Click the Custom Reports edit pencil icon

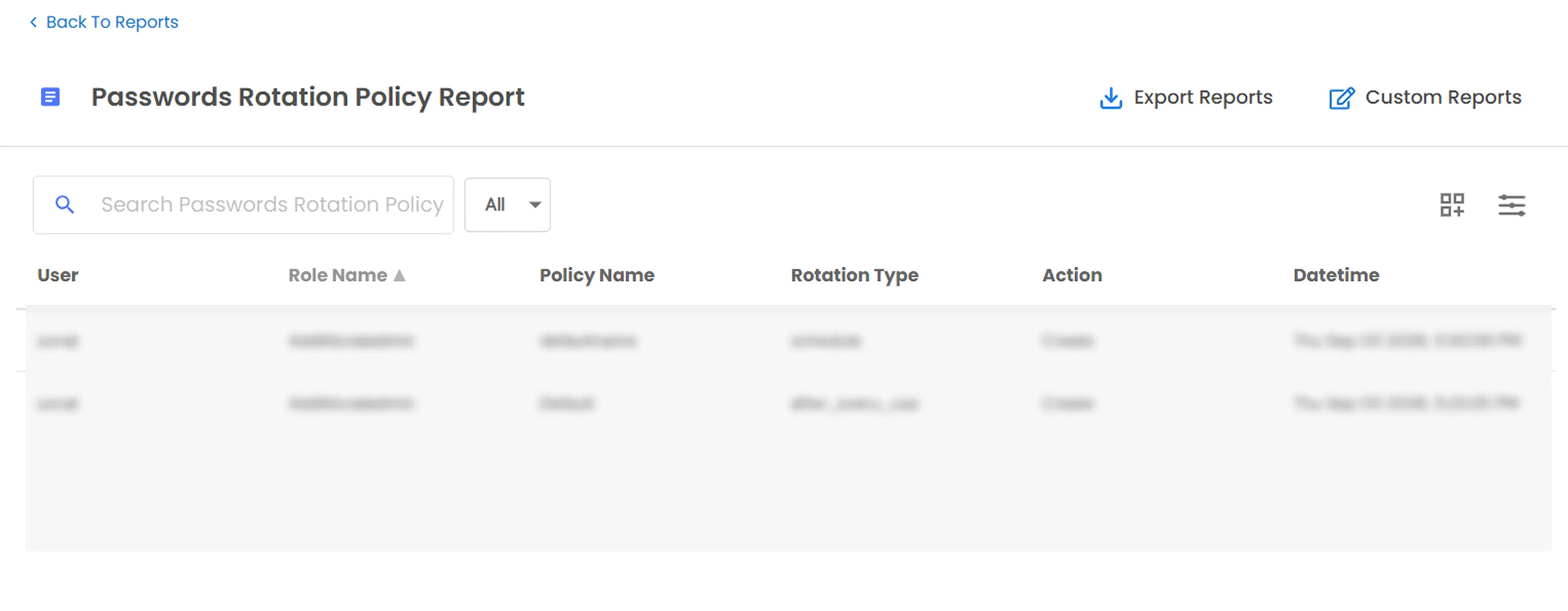1341,98
